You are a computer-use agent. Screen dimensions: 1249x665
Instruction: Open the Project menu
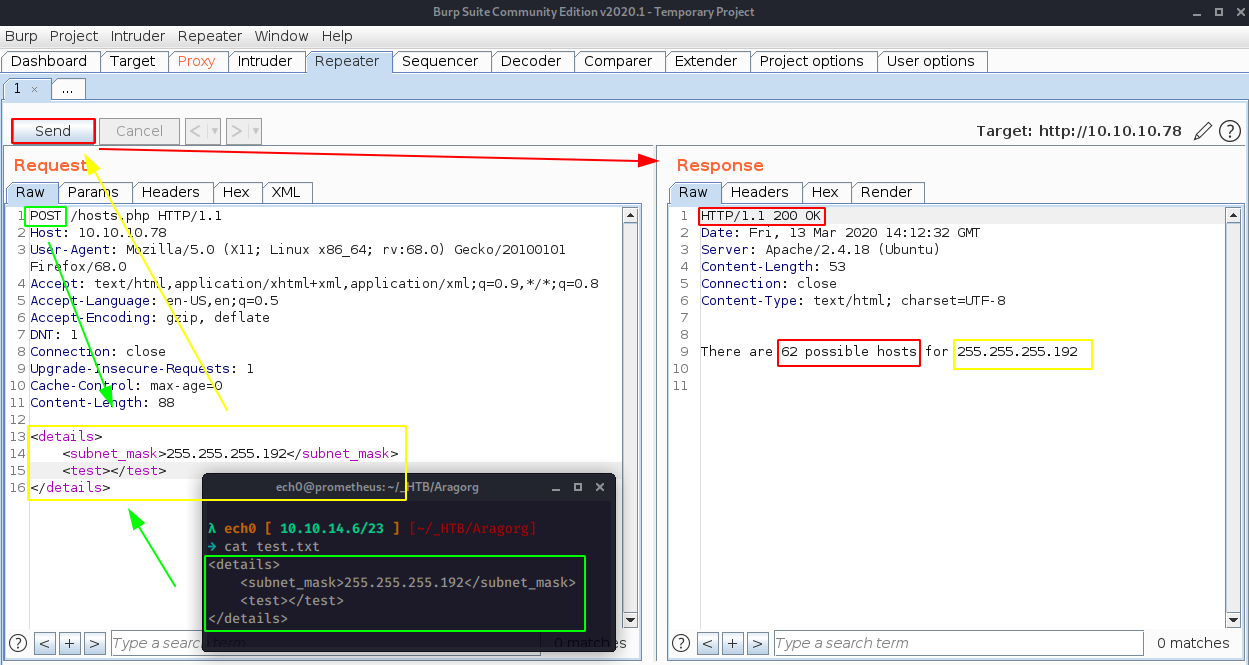coord(74,36)
